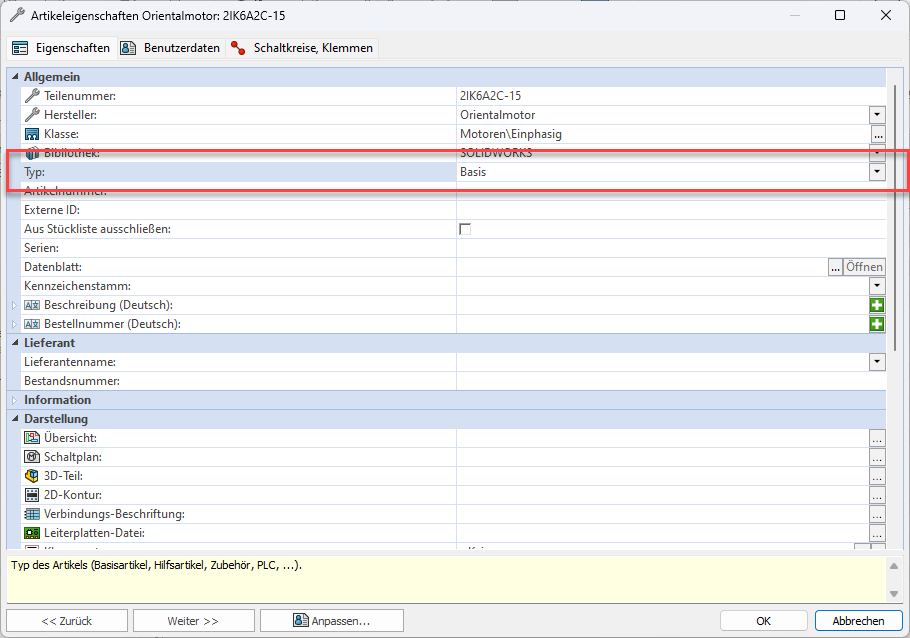Viewport: 910px width, 638px height.
Task: Click the 2D-Kontur icon
Action: coord(32,495)
